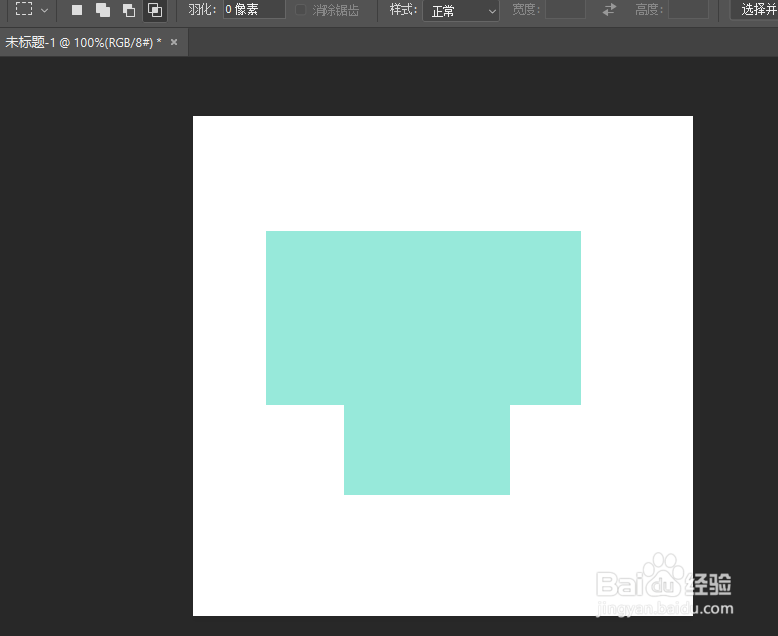Swap width and height with arrows icon
This screenshot has width=778, height=636.
point(609,9)
